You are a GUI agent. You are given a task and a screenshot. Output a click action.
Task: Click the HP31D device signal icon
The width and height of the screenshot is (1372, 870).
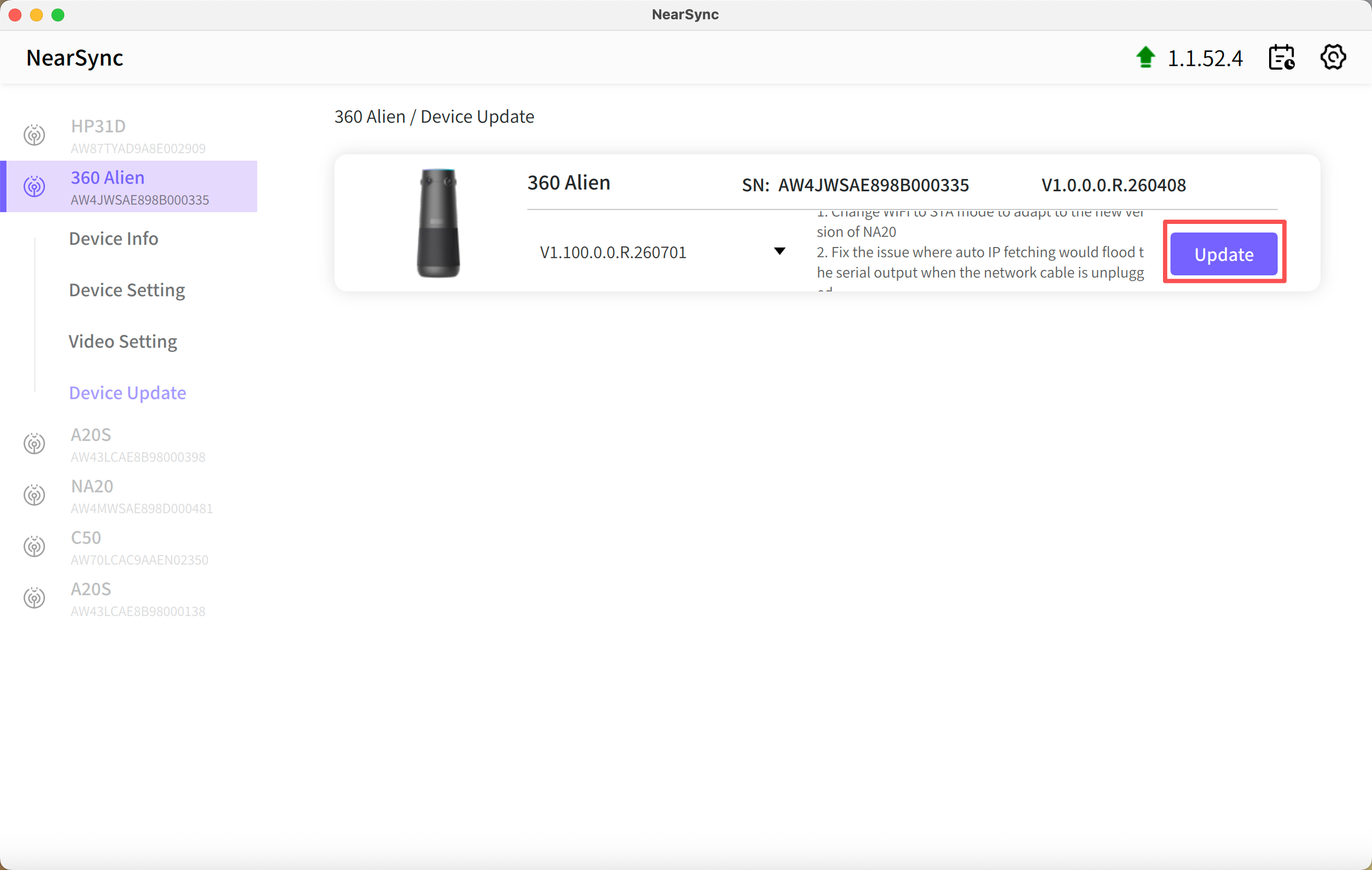point(34,135)
